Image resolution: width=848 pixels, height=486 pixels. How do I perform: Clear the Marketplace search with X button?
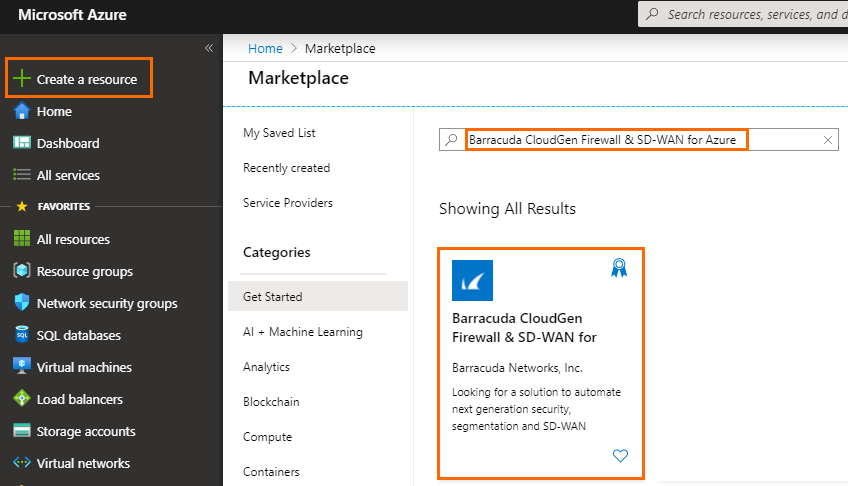[x=827, y=140]
